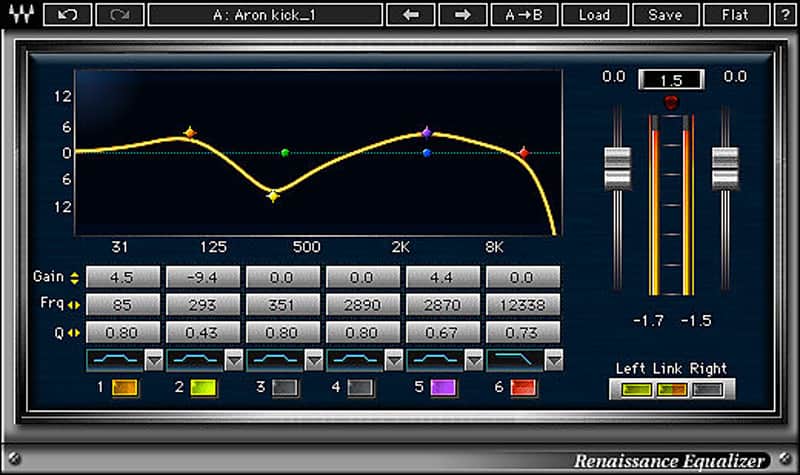Click band 5 bell filter shape icon

coord(436,360)
